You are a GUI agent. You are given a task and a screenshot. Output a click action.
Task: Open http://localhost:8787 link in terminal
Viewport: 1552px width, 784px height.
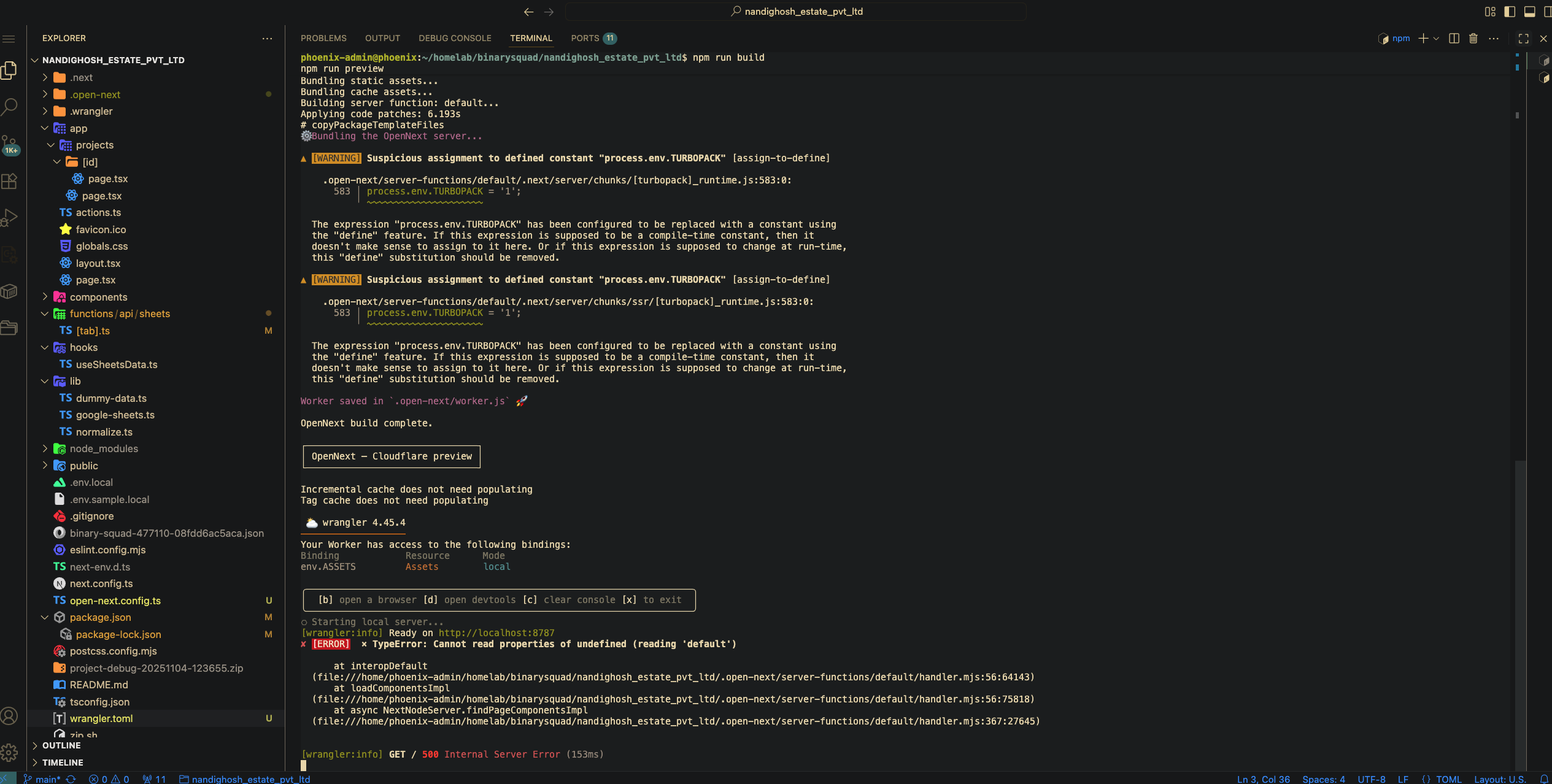pyautogui.click(x=496, y=633)
